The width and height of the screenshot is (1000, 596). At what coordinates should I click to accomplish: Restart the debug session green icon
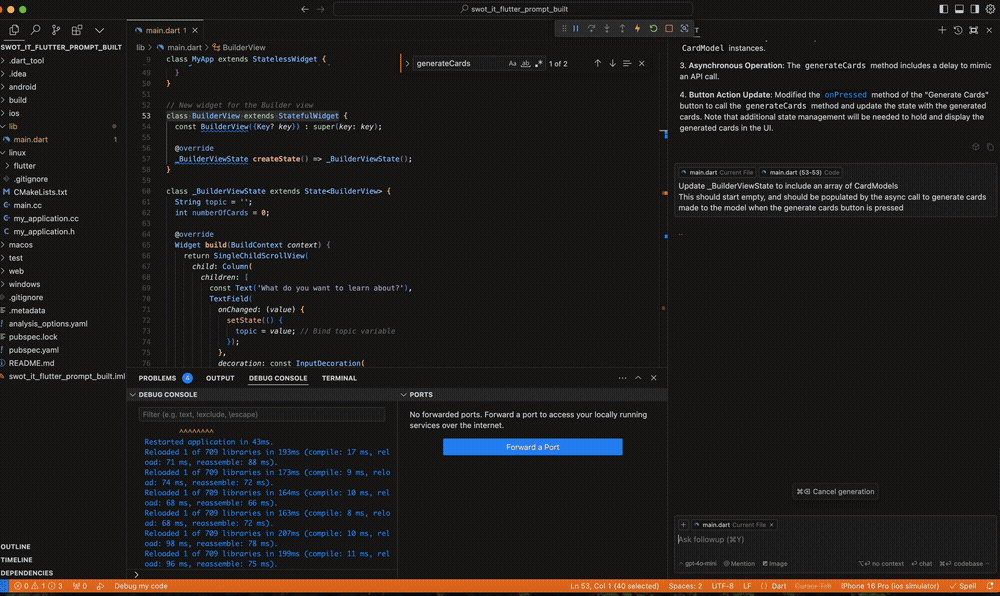pos(653,29)
